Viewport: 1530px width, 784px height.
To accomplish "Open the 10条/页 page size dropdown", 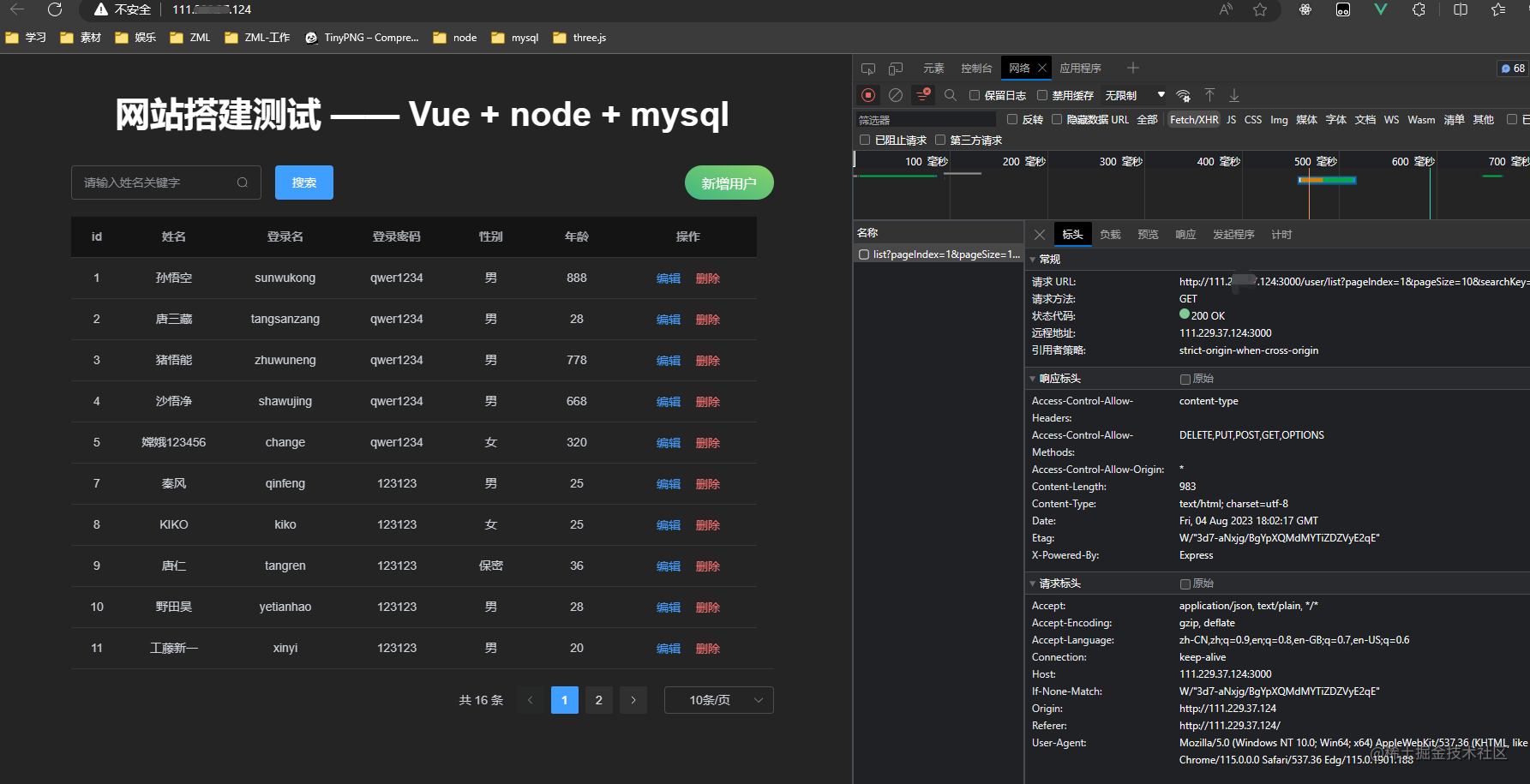I will pyautogui.click(x=719, y=700).
